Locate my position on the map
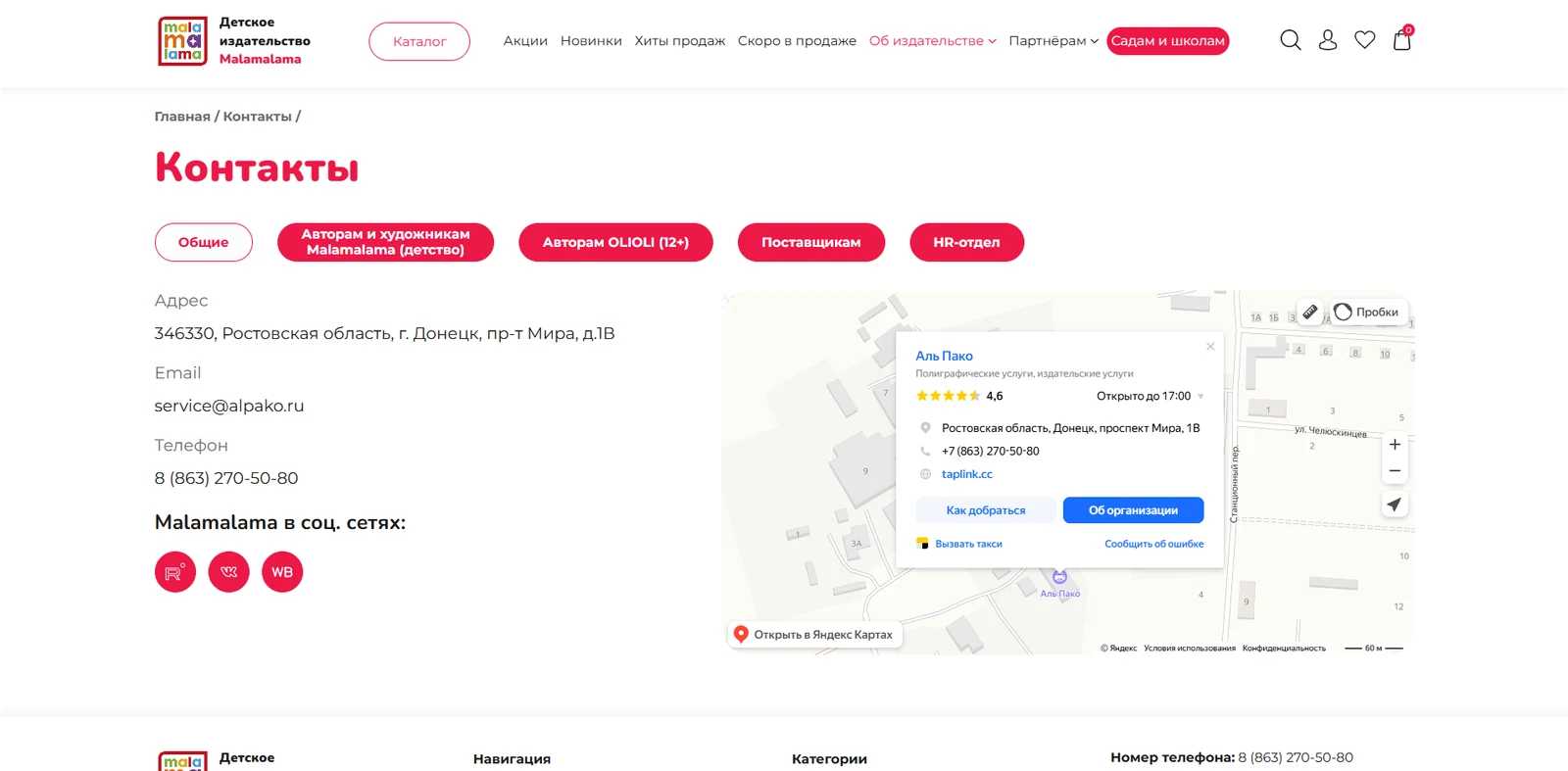The height and width of the screenshot is (771, 1568). coord(1395,505)
